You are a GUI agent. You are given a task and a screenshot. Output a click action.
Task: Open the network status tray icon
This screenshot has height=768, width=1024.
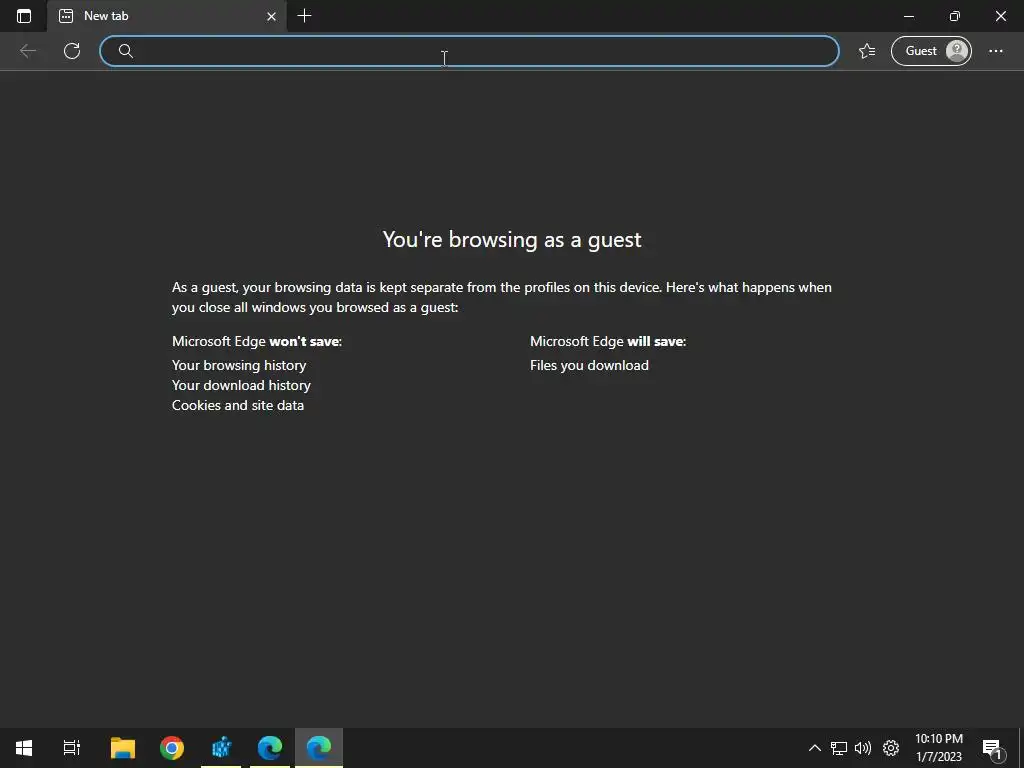click(x=839, y=748)
